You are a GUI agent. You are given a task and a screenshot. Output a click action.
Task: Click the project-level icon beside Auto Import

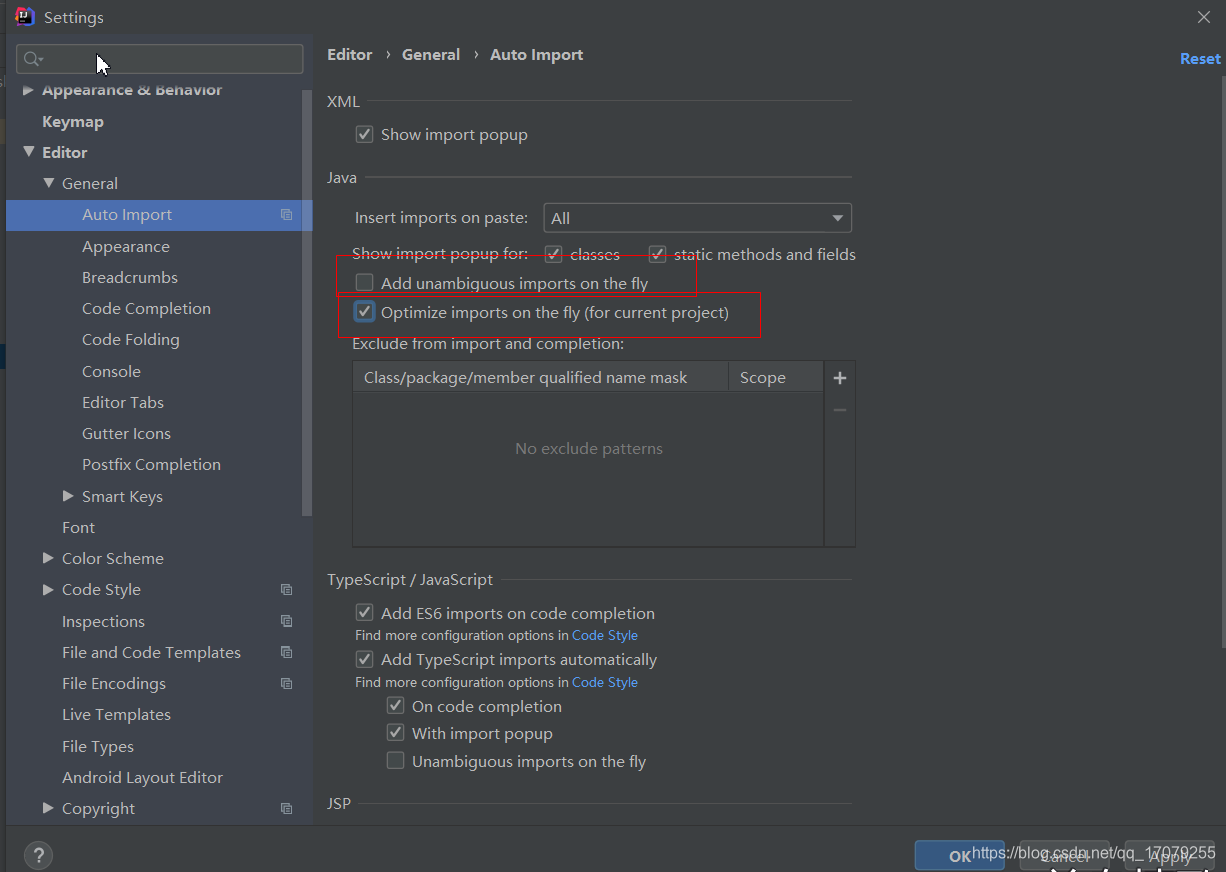click(287, 215)
